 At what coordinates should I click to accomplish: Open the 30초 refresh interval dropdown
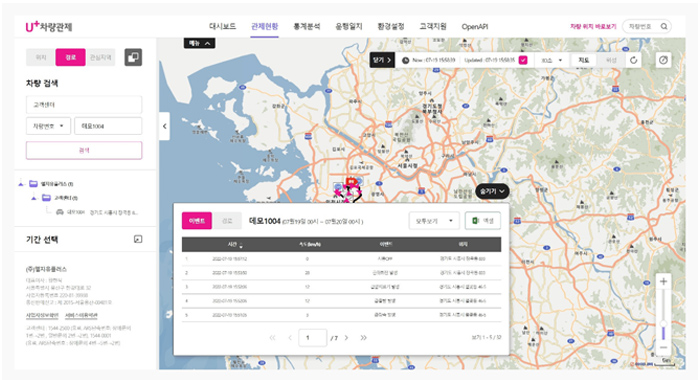552,60
